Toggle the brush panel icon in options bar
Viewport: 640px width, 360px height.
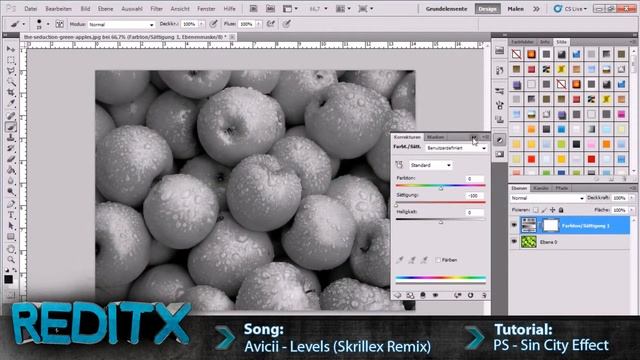coord(60,24)
